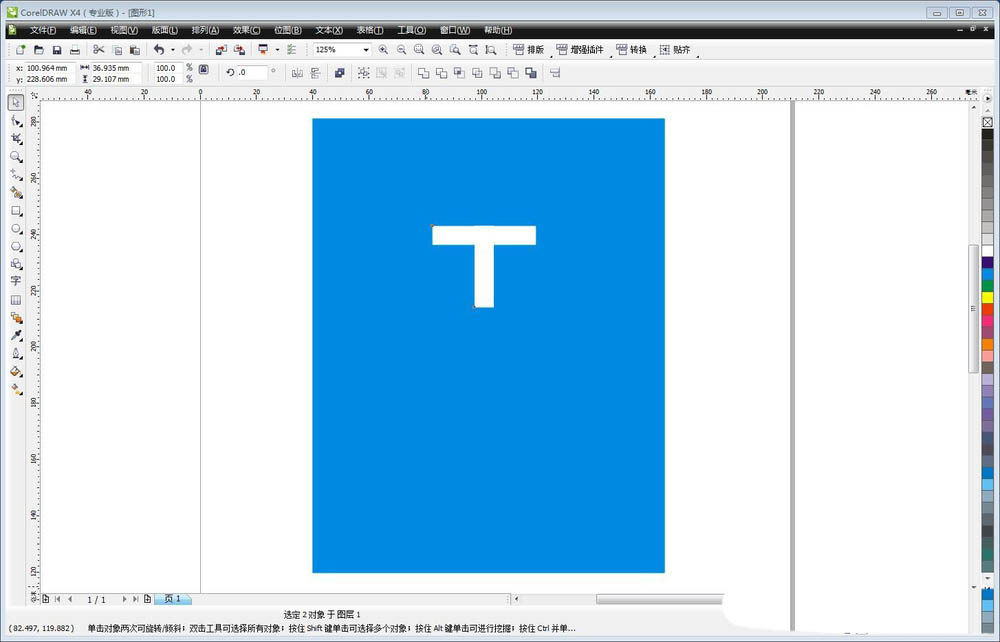Viewport: 1000px width, 642px height.
Task: Open the zoom level 125% dropdown
Action: tap(366, 49)
